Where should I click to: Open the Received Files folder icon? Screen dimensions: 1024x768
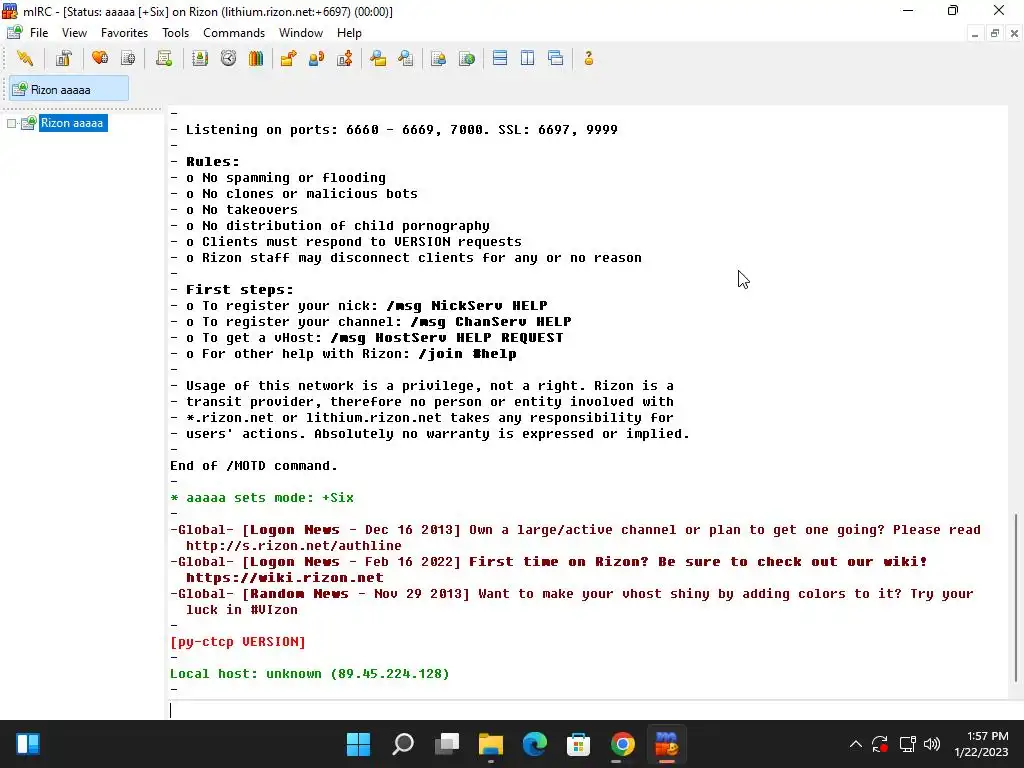click(x=377, y=59)
